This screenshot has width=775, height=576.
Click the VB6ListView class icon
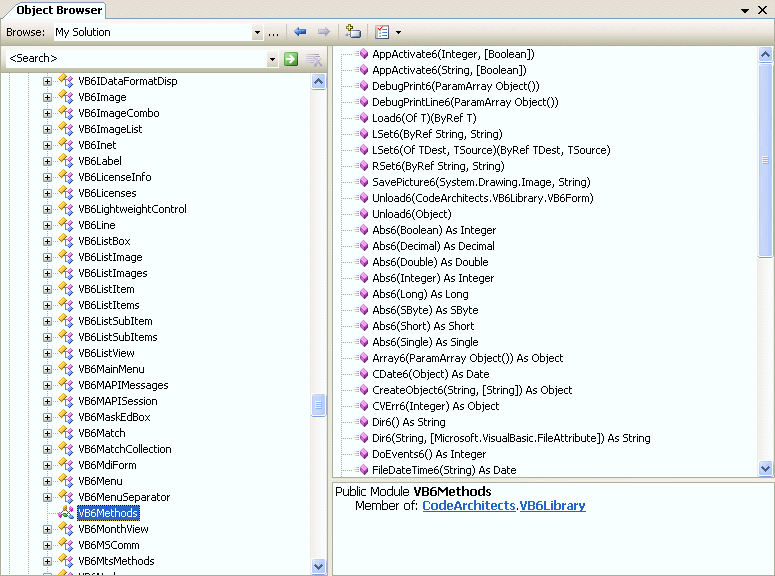[x=66, y=353]
